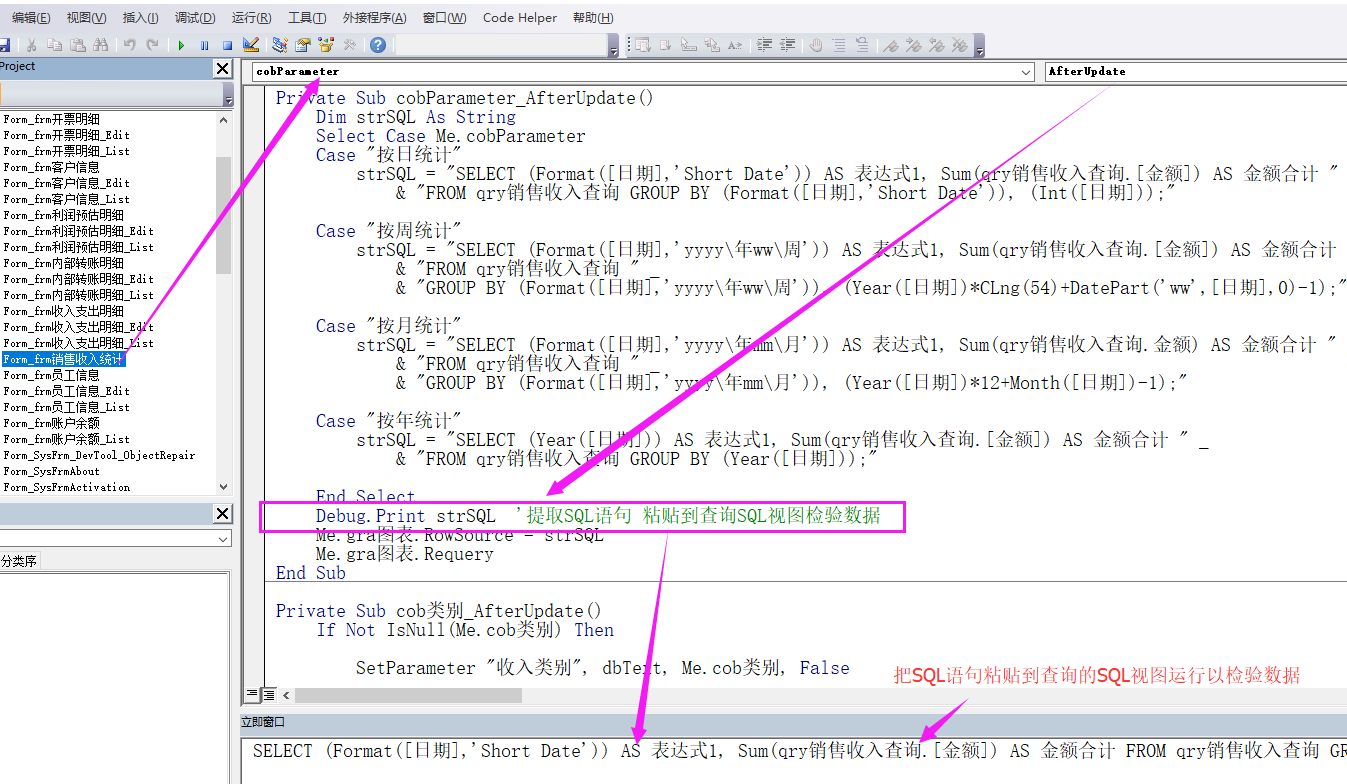Select Form_SysFrm_DevTool_ObjectRepair in project tree
Viewport: 1347px width, 784px height.
click(x=99, y=455)
